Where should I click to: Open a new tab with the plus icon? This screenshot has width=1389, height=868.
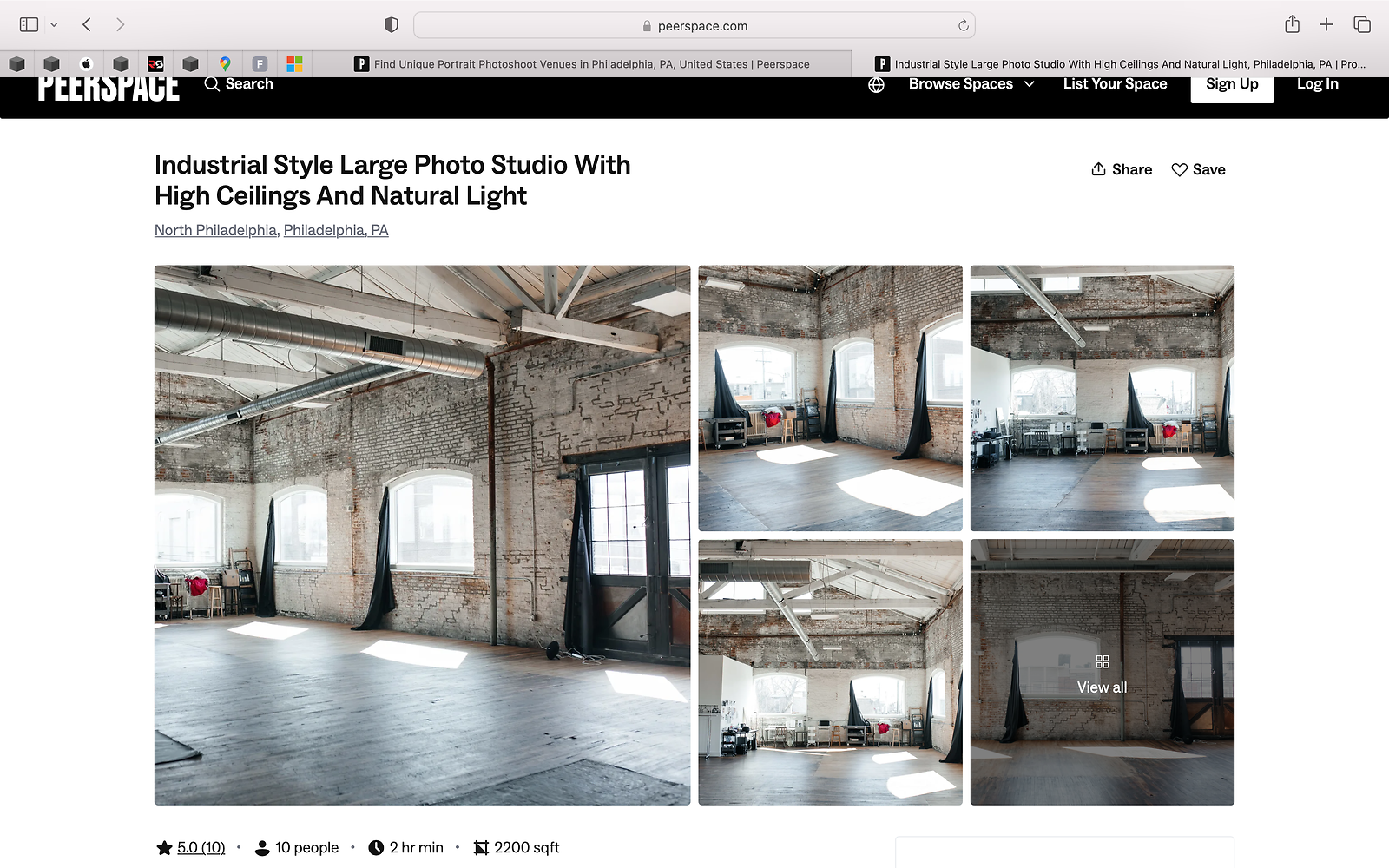pos(1326,24)
